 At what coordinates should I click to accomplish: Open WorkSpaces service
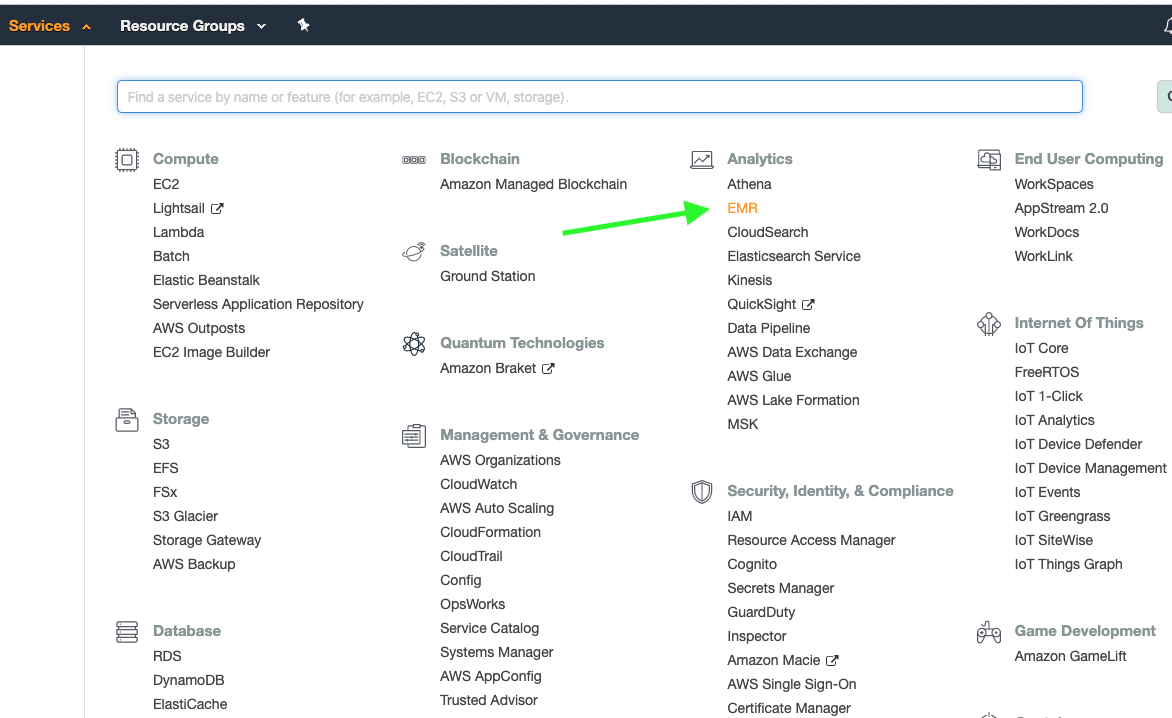coord(1054,184)
